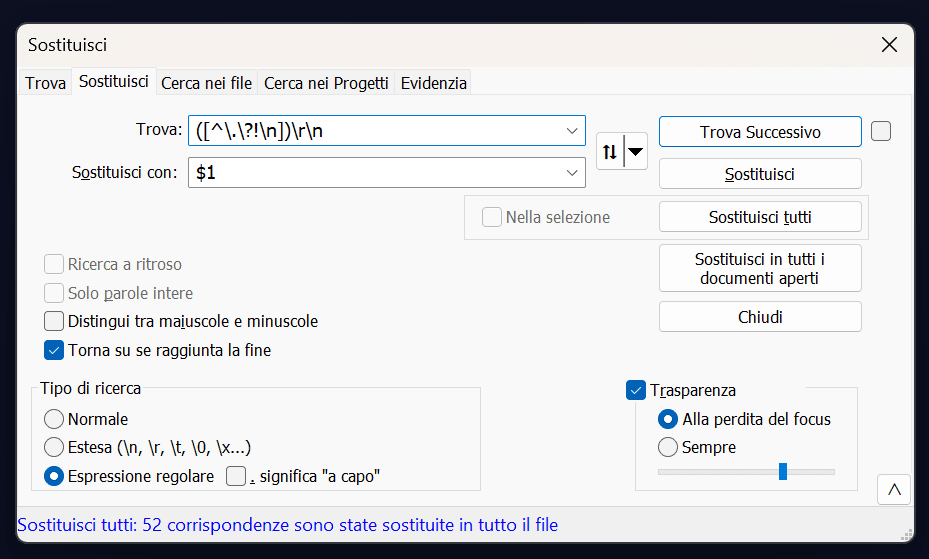Select the Estesa search type
Viewport: 929px width, 559px height.
click(x=54, y=447)
